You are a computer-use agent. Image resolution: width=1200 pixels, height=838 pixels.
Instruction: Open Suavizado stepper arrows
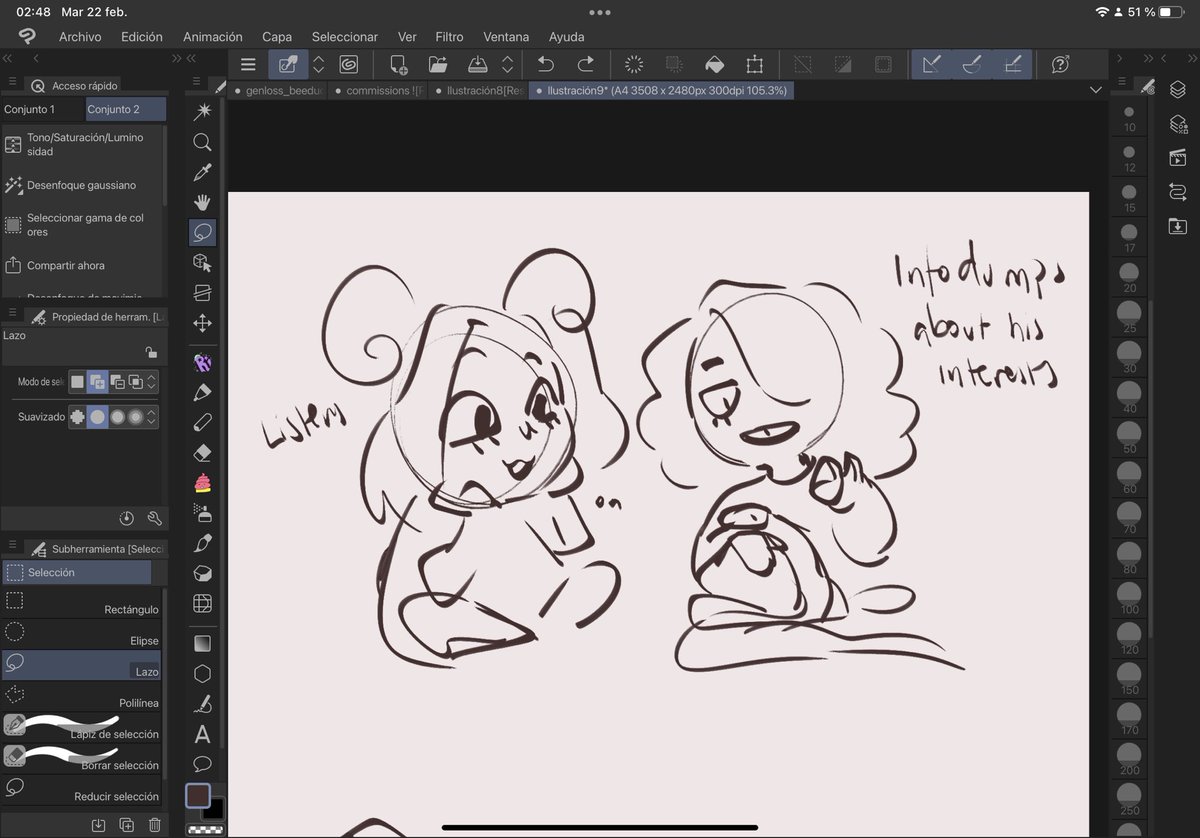pos(152,417)
